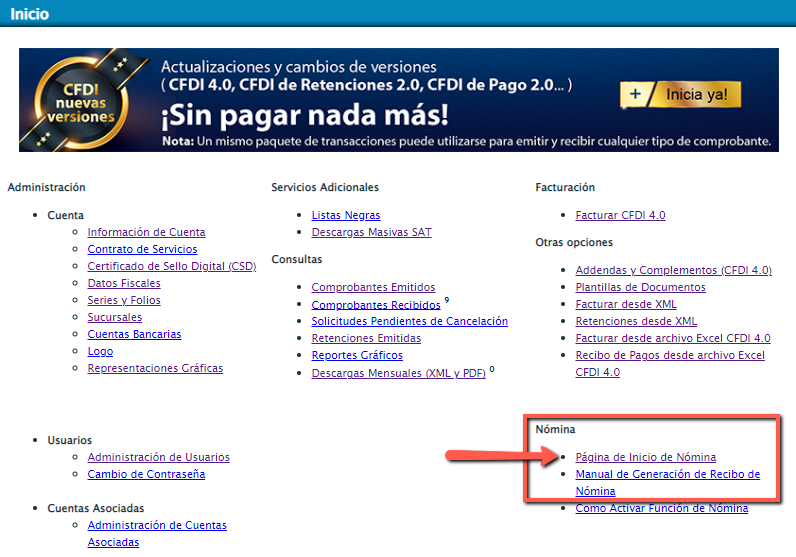
Task: Open Cuentas Bancarias
Action: pyautogui.click(x=134, y=334)
